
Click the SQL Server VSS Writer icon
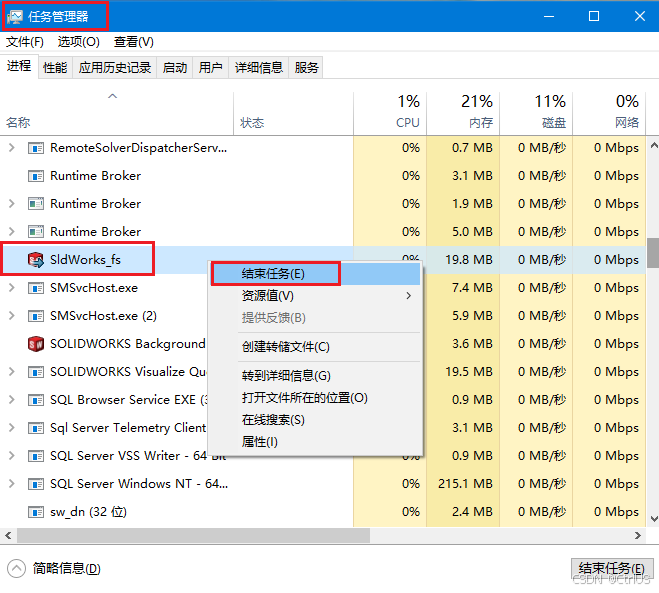36,456
